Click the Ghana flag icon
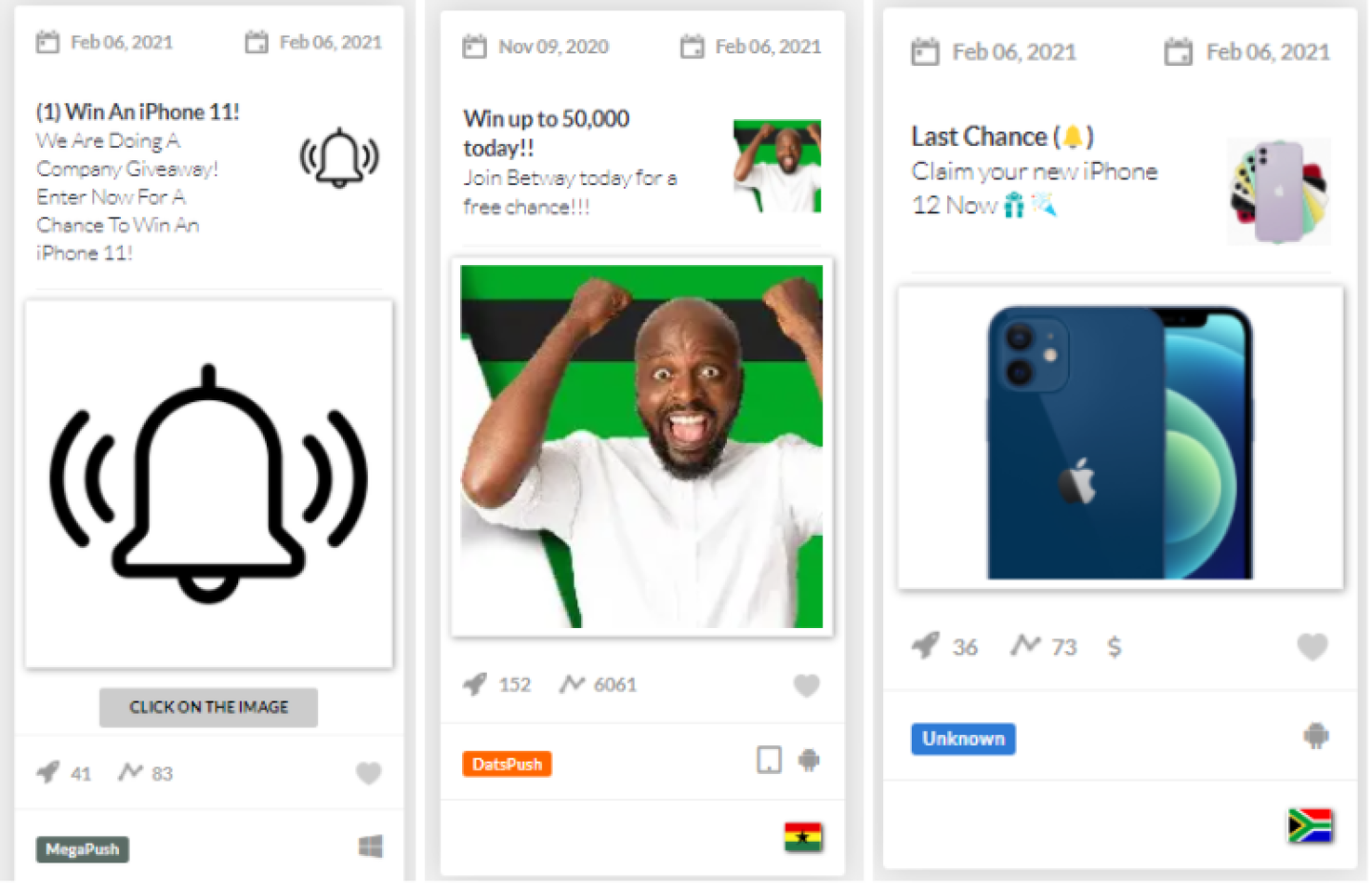Viewport: 1372px width, 894px height. [803, 837]
